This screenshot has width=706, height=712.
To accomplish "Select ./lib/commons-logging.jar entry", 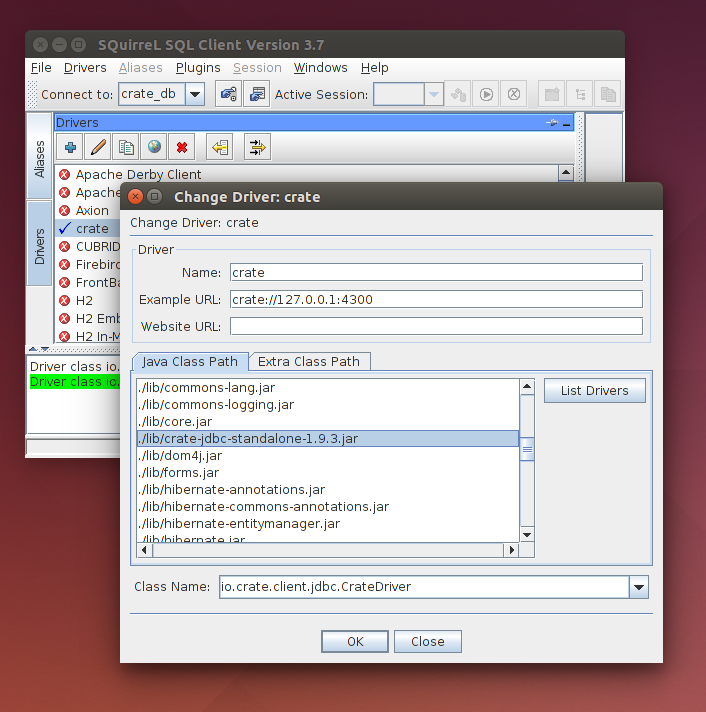I will [328, 405].
